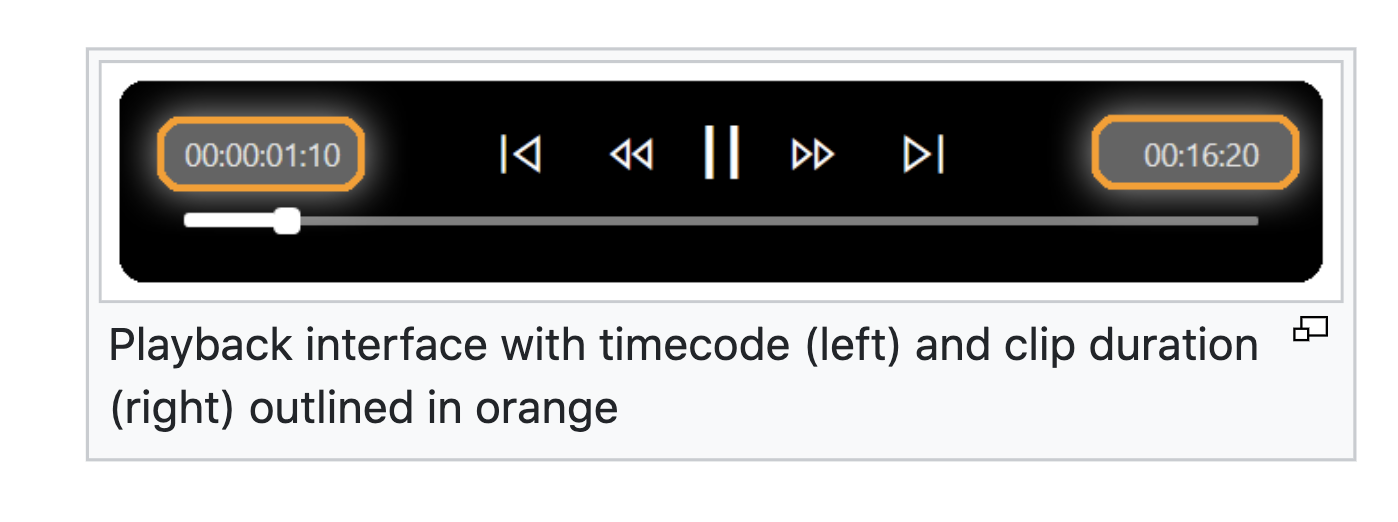1398x522 pixels.
Task: Click "(left)" in the caption text
Action: coord(863,346)
